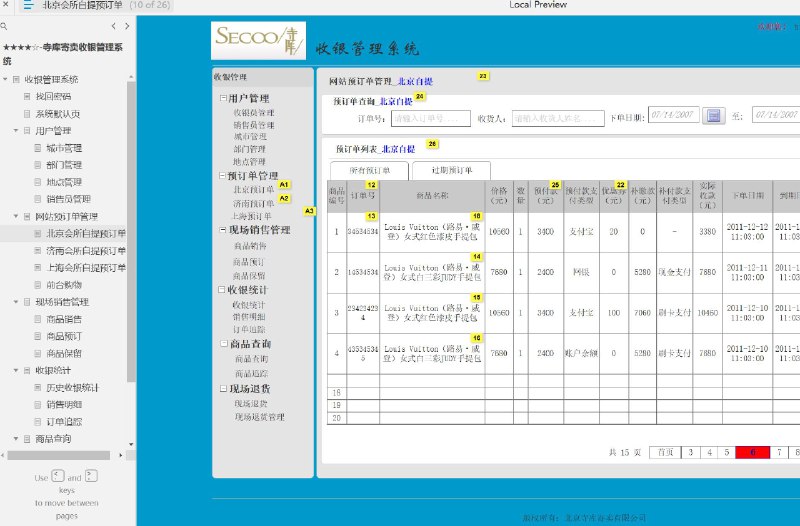Go to page 5 in pagination

pos(727,452)
